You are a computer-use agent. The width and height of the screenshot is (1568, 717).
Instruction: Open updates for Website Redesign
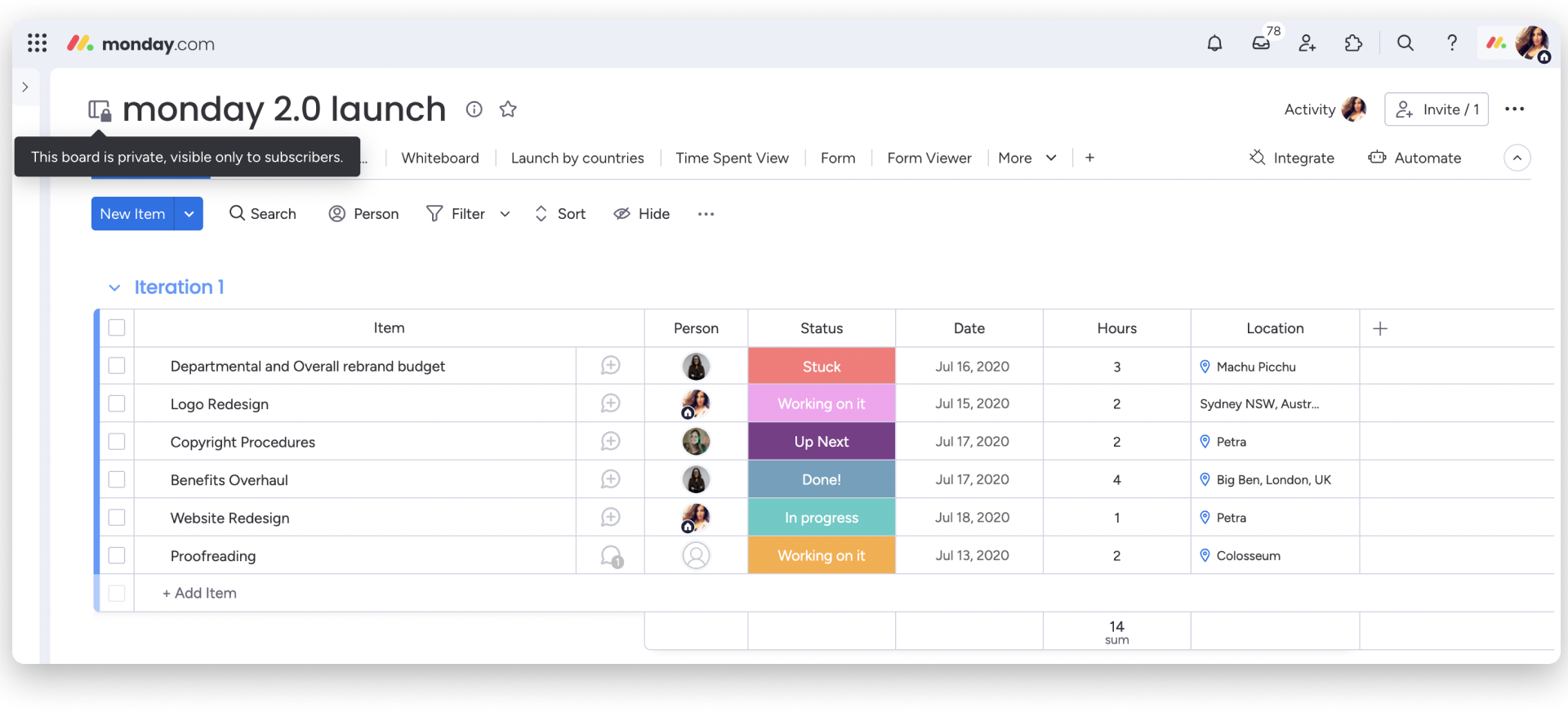pyautogui.click(x=610, y=518)
